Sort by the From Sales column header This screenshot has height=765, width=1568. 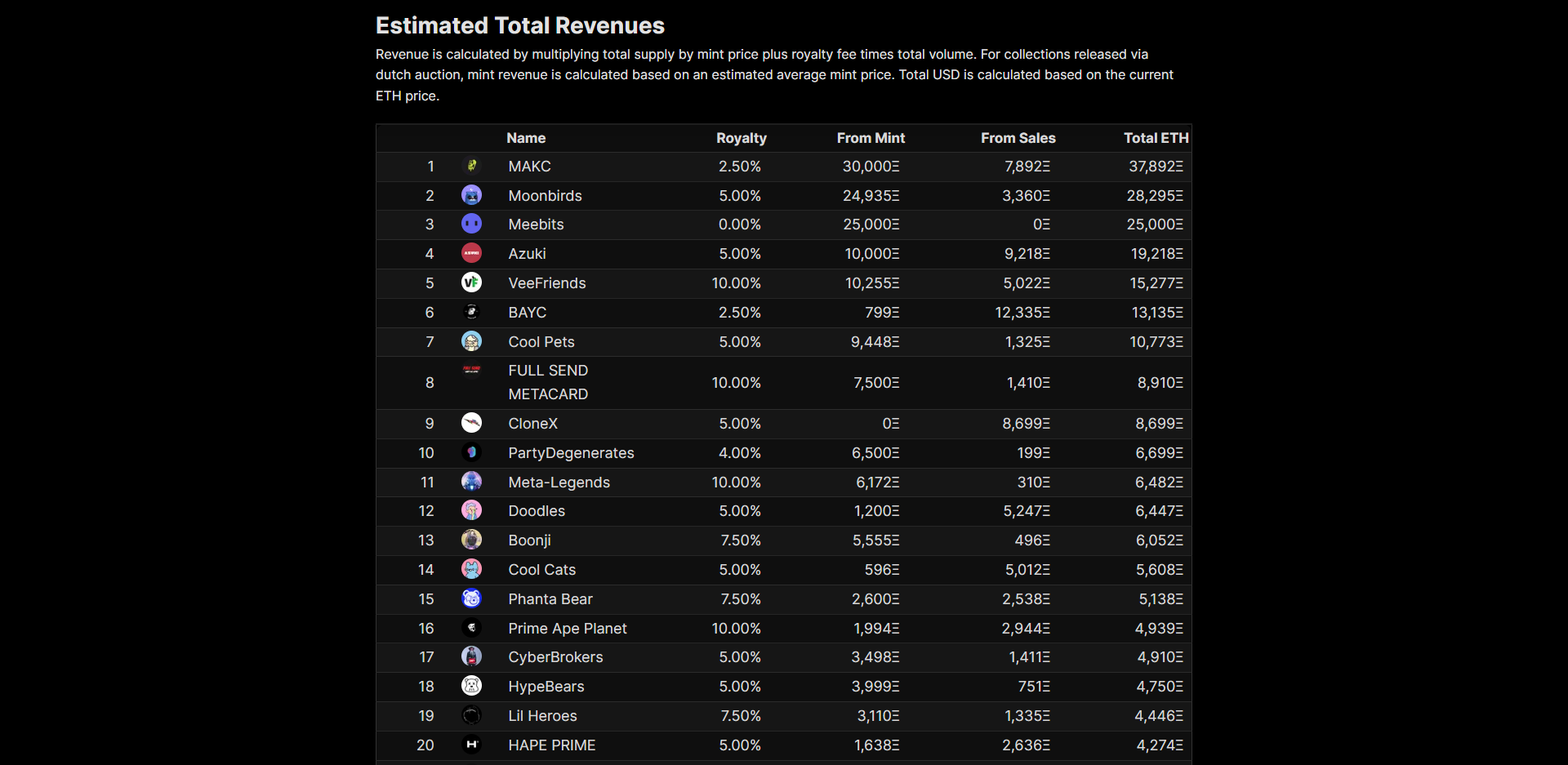click(1018, 138)
